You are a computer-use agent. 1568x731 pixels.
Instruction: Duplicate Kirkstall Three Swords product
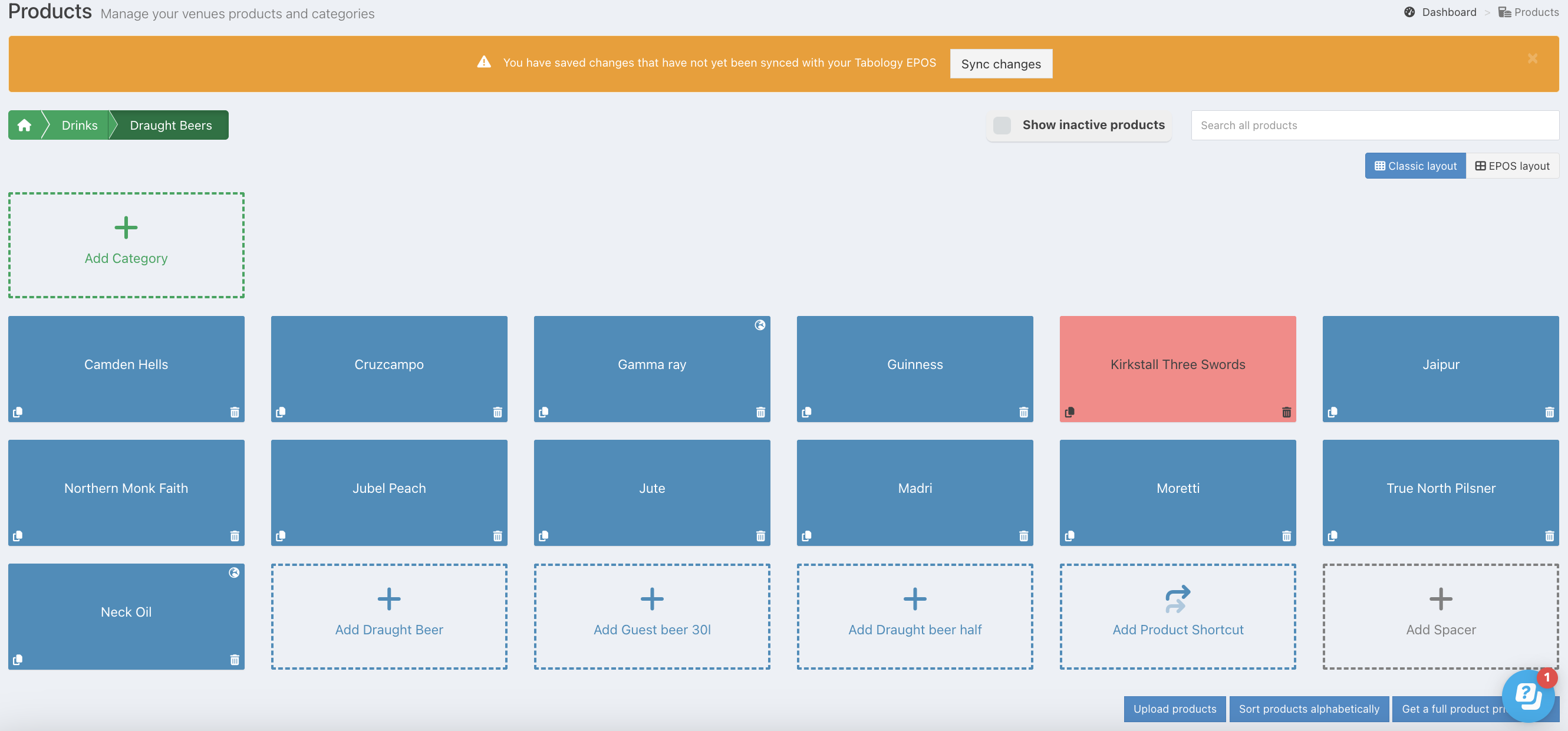pos(1069,412)
